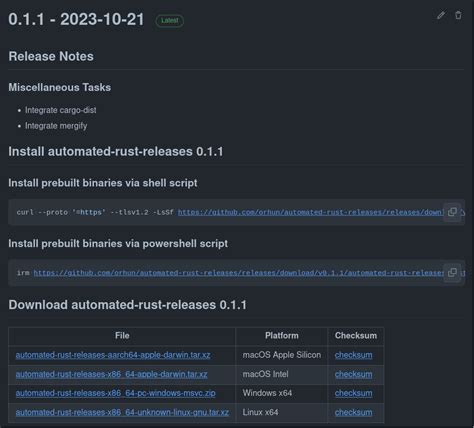This screenshot has width=474, height=428.
Task: Click Install automated-rust-releases 0.1.1 heading
Action: click(116, 152)
